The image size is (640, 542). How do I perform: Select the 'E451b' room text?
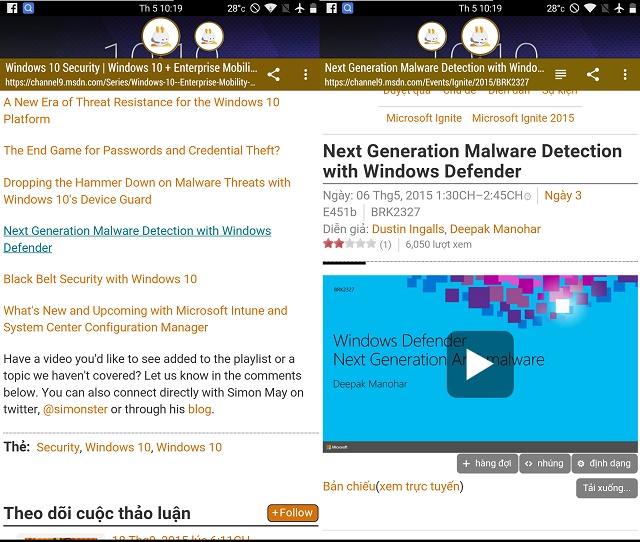click(340, 212)
